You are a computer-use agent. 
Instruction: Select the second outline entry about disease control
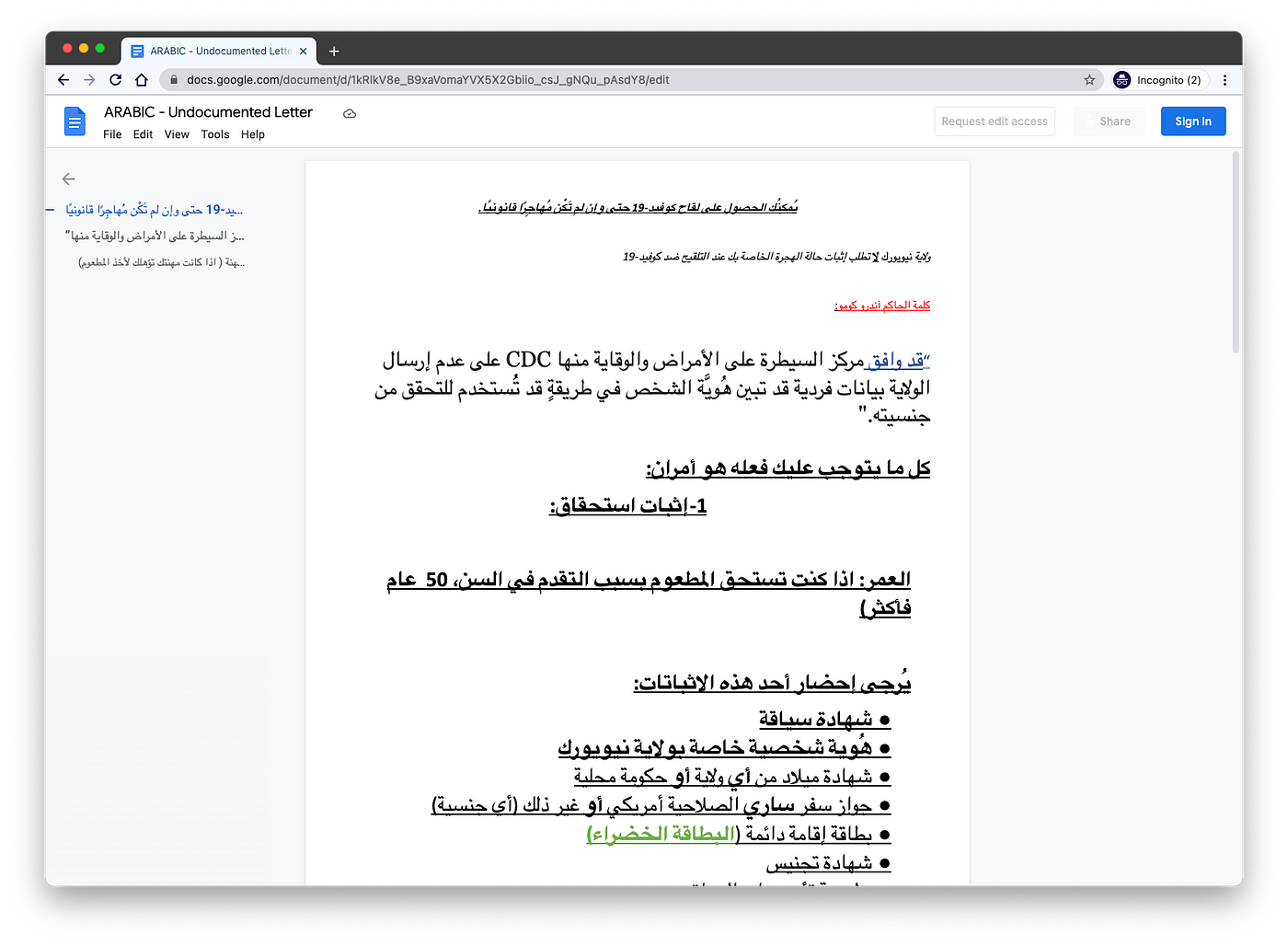tap(155, 236)
